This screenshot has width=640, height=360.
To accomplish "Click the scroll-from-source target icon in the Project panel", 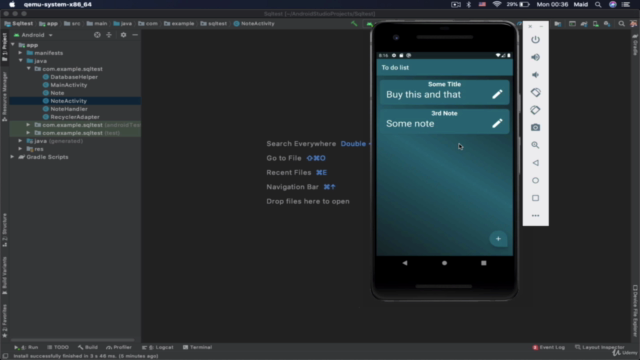I will coord(97,35).
